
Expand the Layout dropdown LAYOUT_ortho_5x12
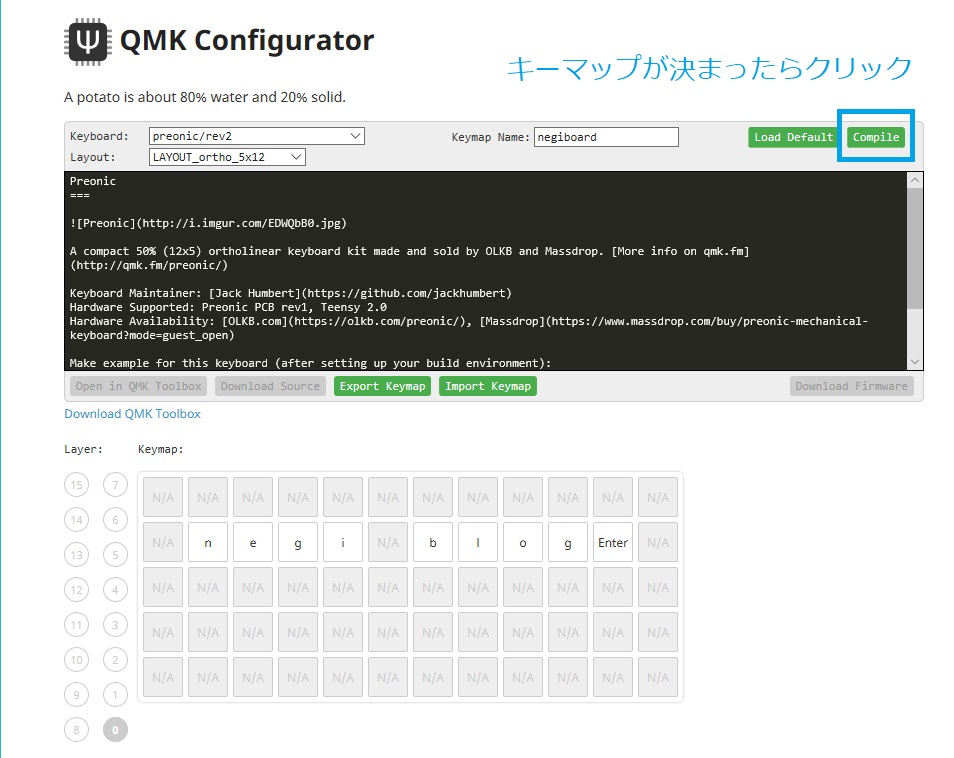(x=227, y=157)
